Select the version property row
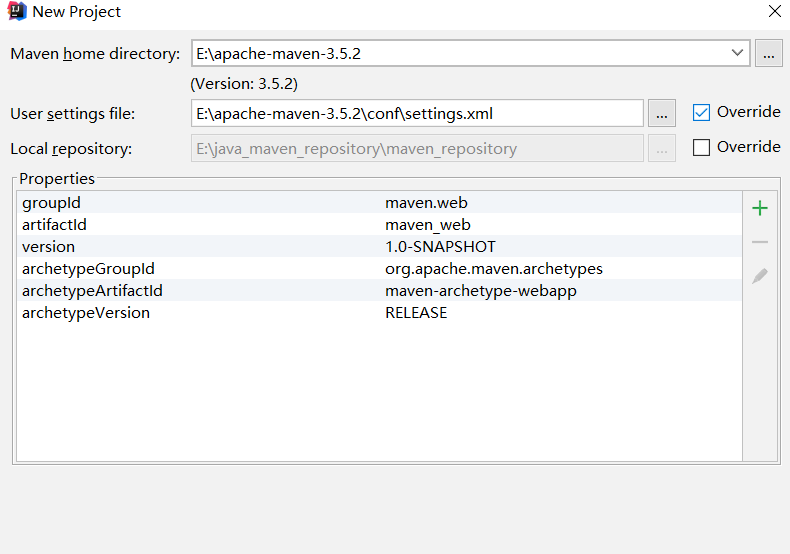790x554 pixels. point(379,247)
